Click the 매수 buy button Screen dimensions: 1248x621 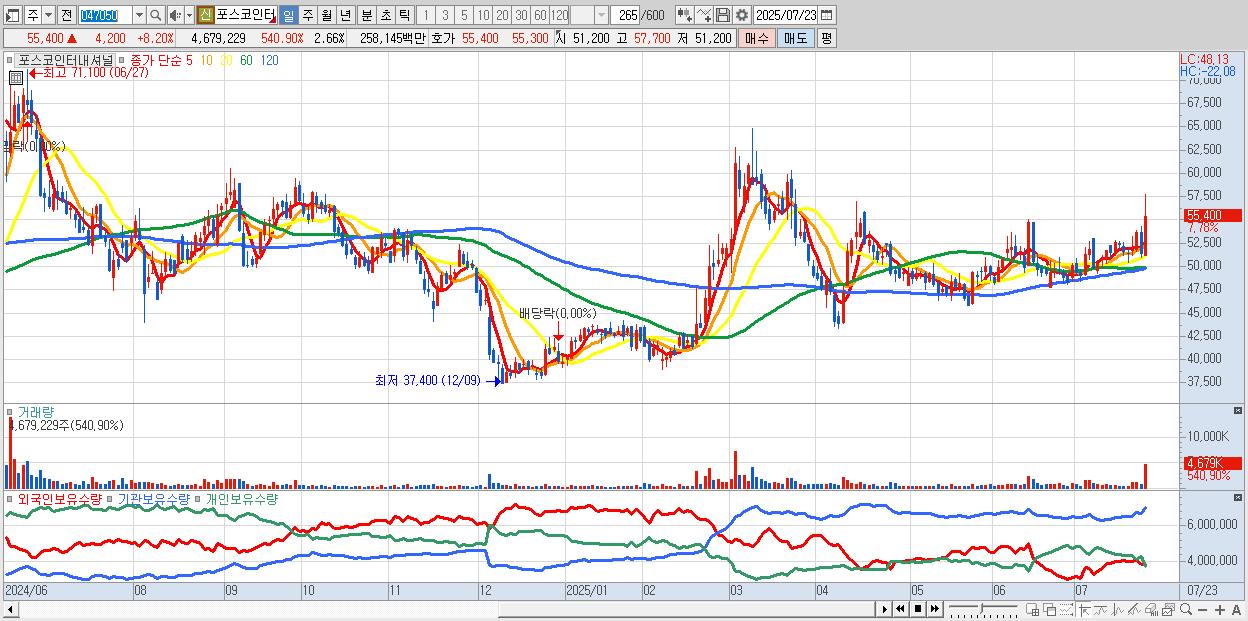tap(757, 38)
